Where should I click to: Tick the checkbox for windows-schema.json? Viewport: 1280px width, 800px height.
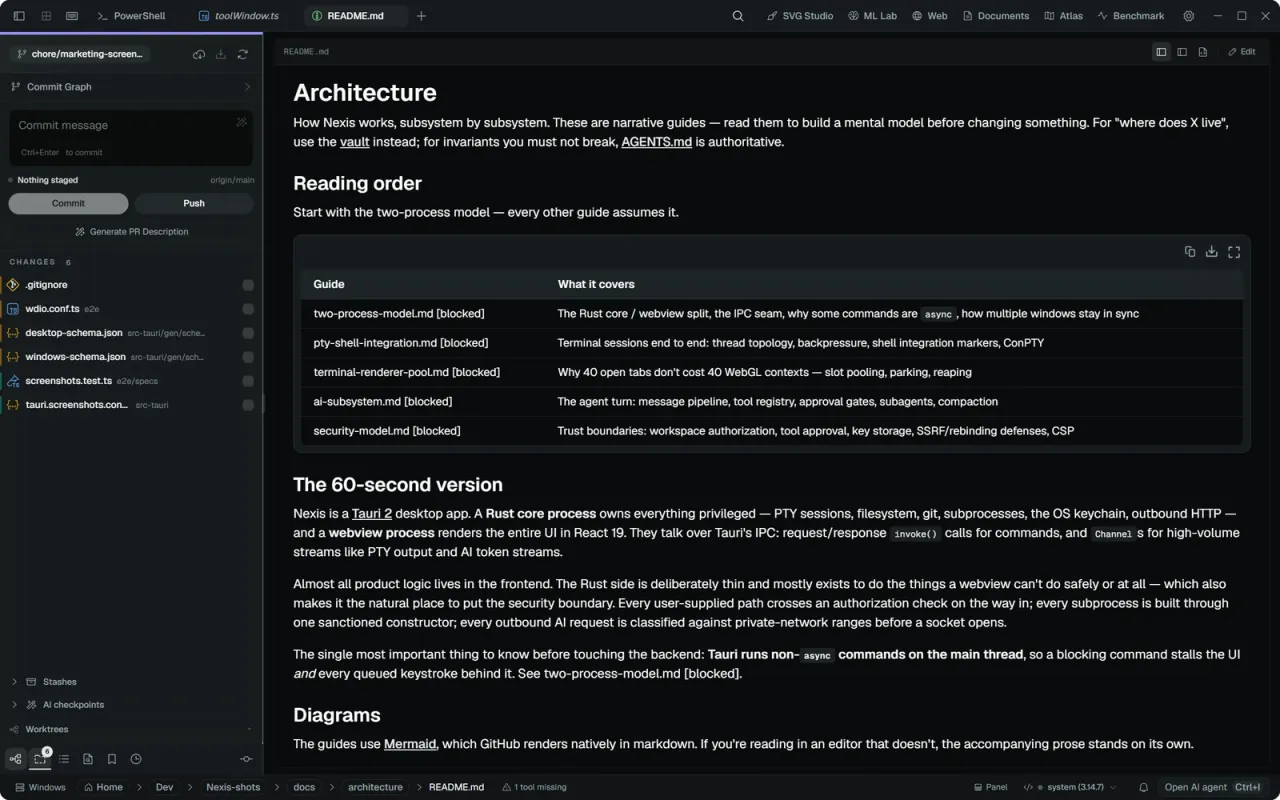[248, 357]
